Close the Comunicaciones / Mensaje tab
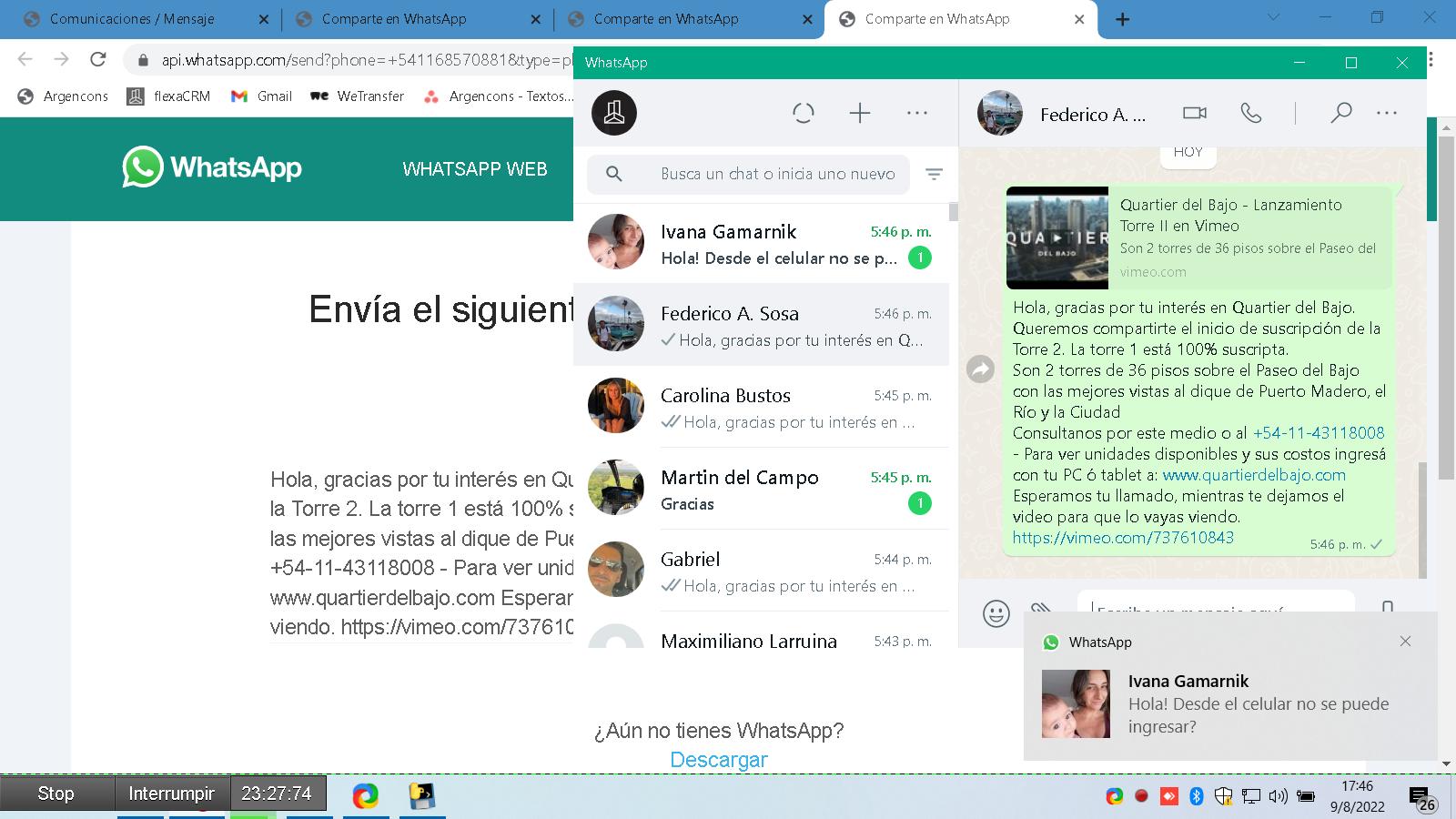 pyautogui.click(x=264, y=19)
